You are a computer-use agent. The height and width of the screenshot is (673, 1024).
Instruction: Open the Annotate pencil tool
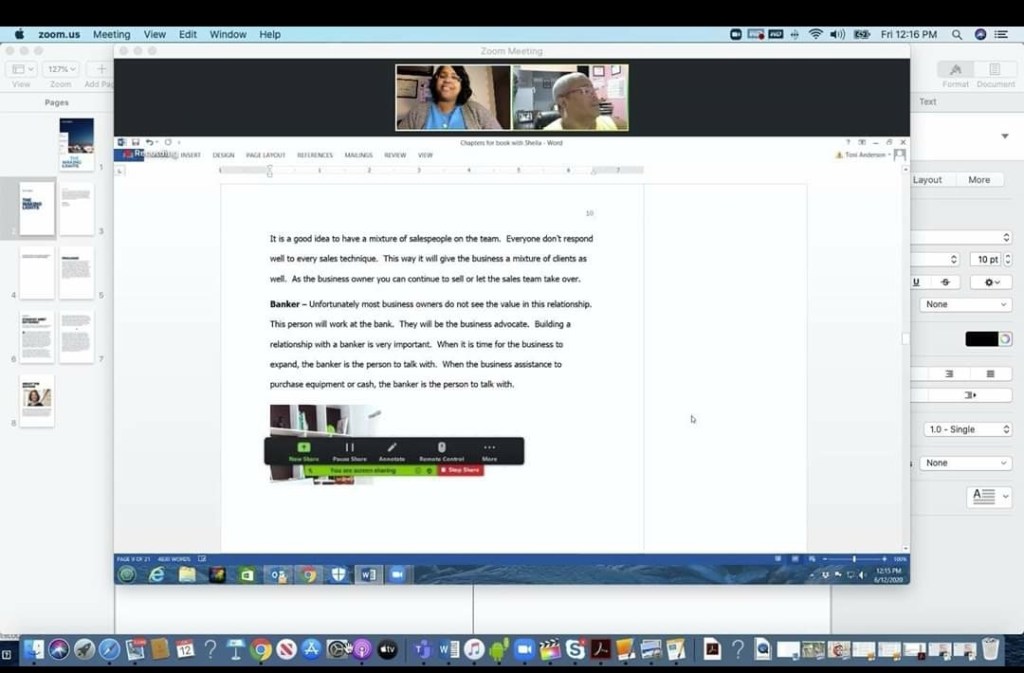point(392,449)
